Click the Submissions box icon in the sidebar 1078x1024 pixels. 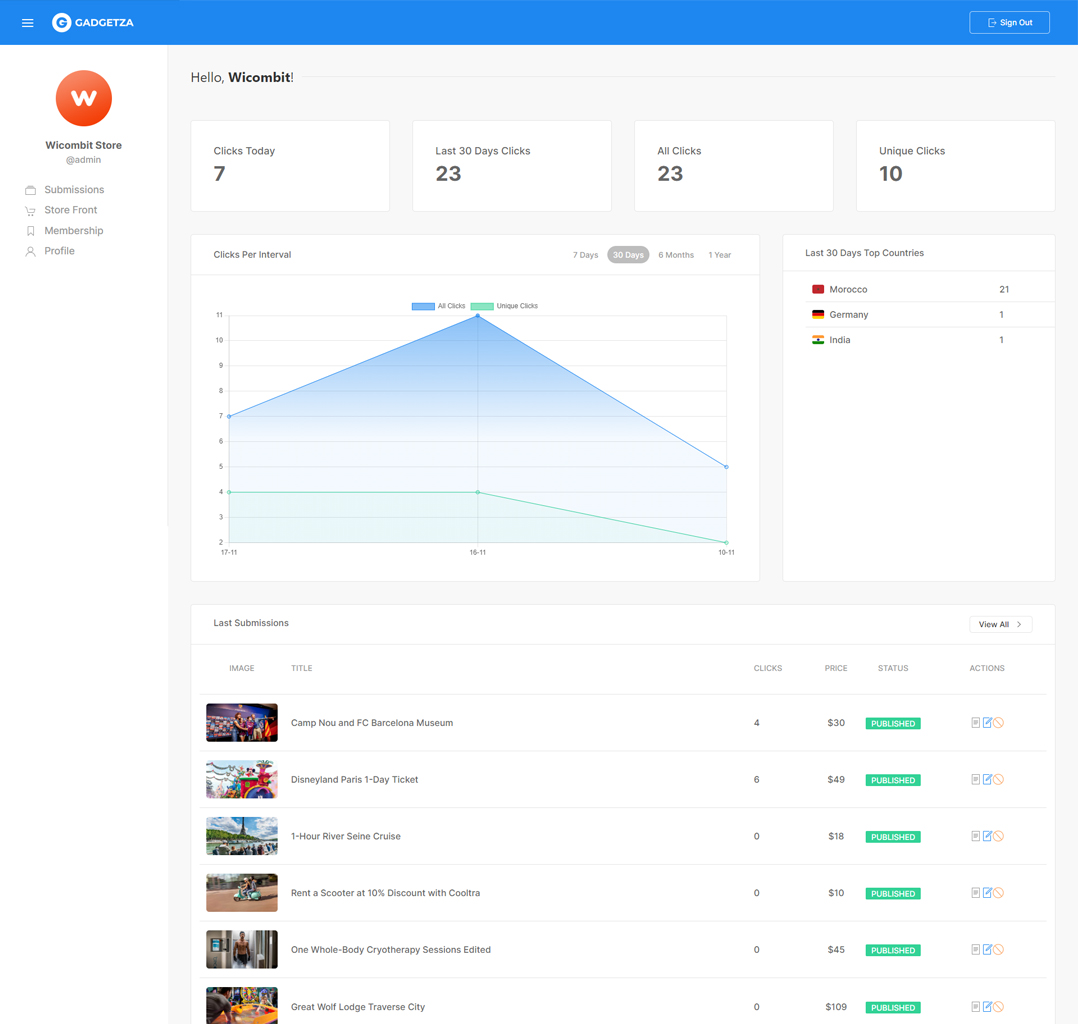pyautogui.click(x=31, y=190)
